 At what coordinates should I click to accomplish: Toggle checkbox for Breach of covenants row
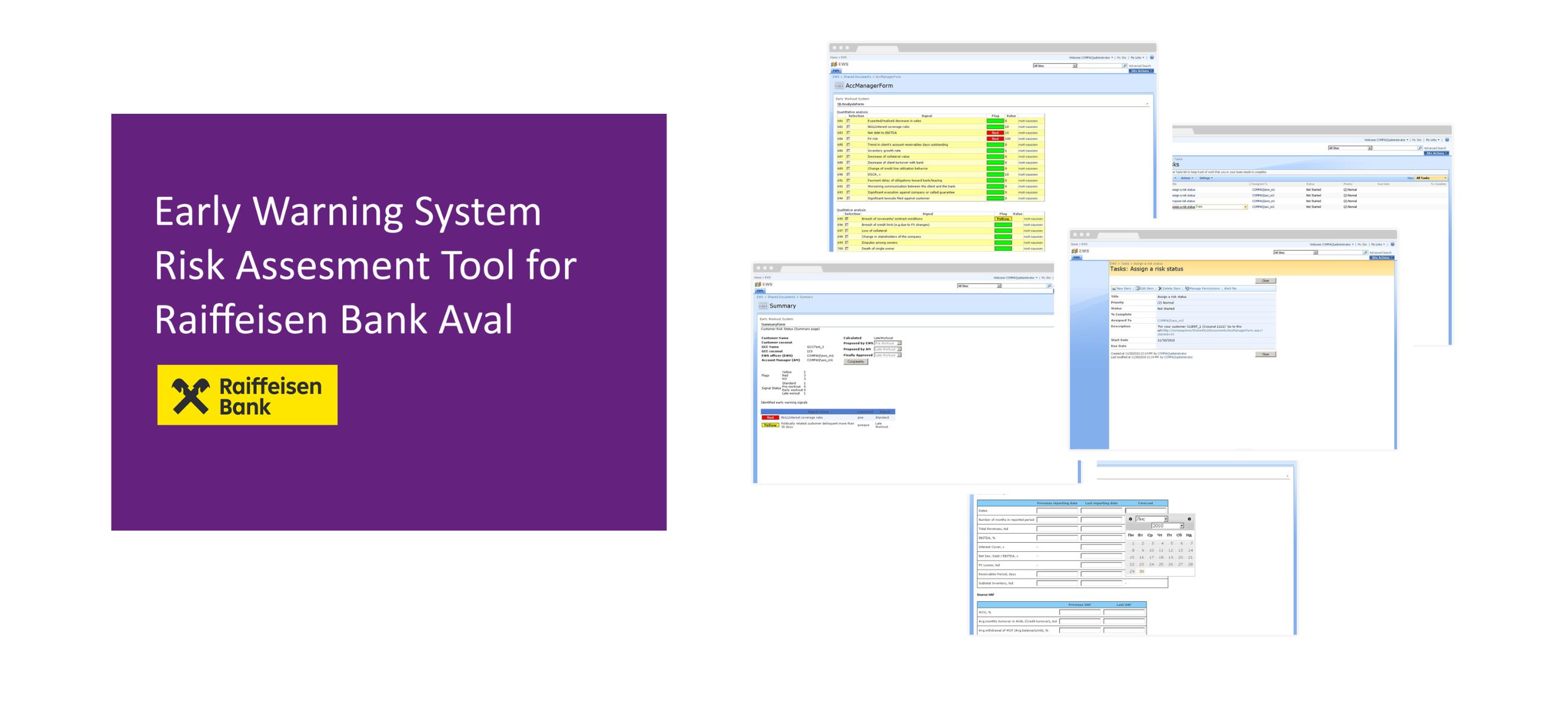click(846, 218)
